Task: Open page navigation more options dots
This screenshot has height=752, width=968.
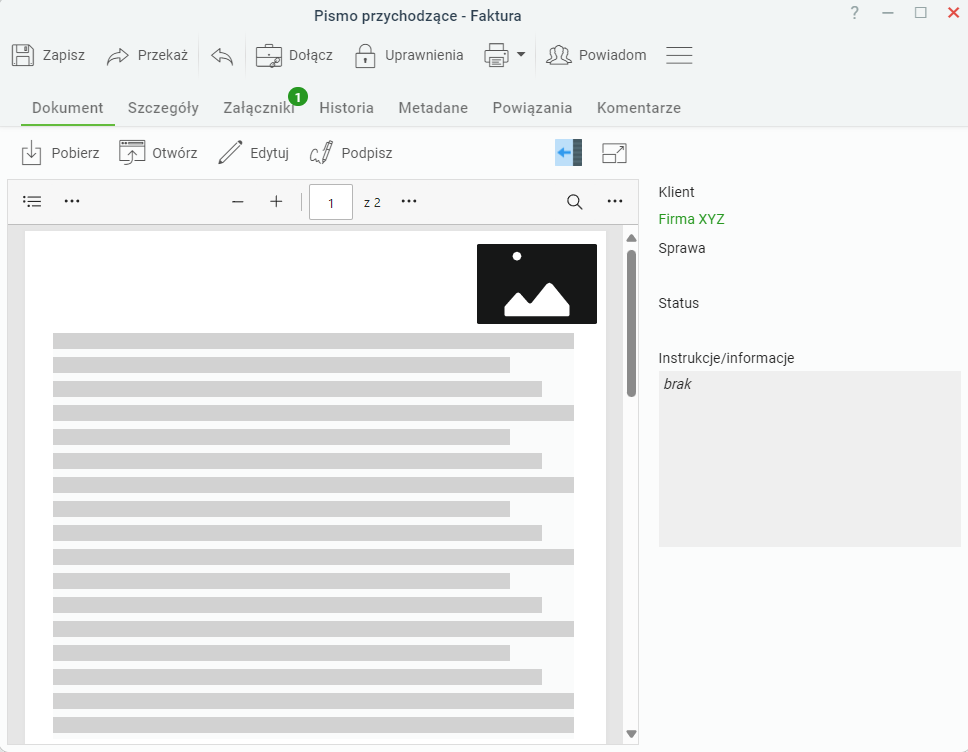Action: (x=409, y=201)
